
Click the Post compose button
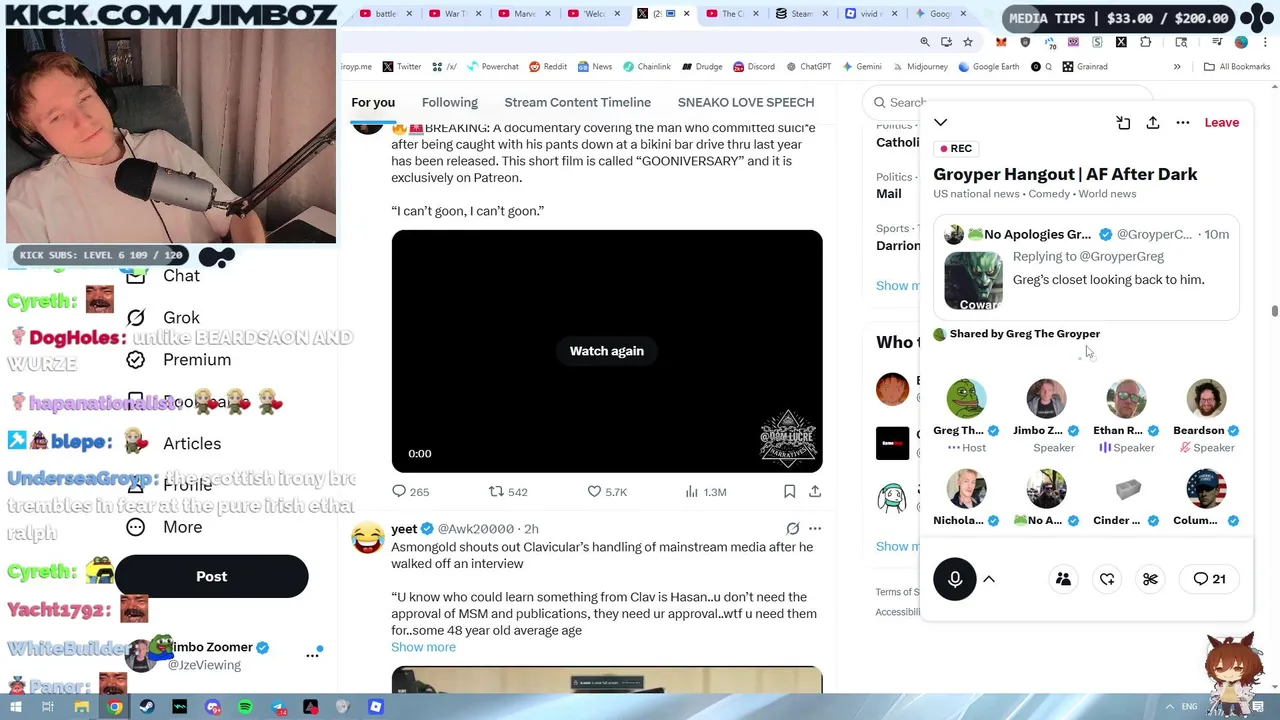click(211, 577)
